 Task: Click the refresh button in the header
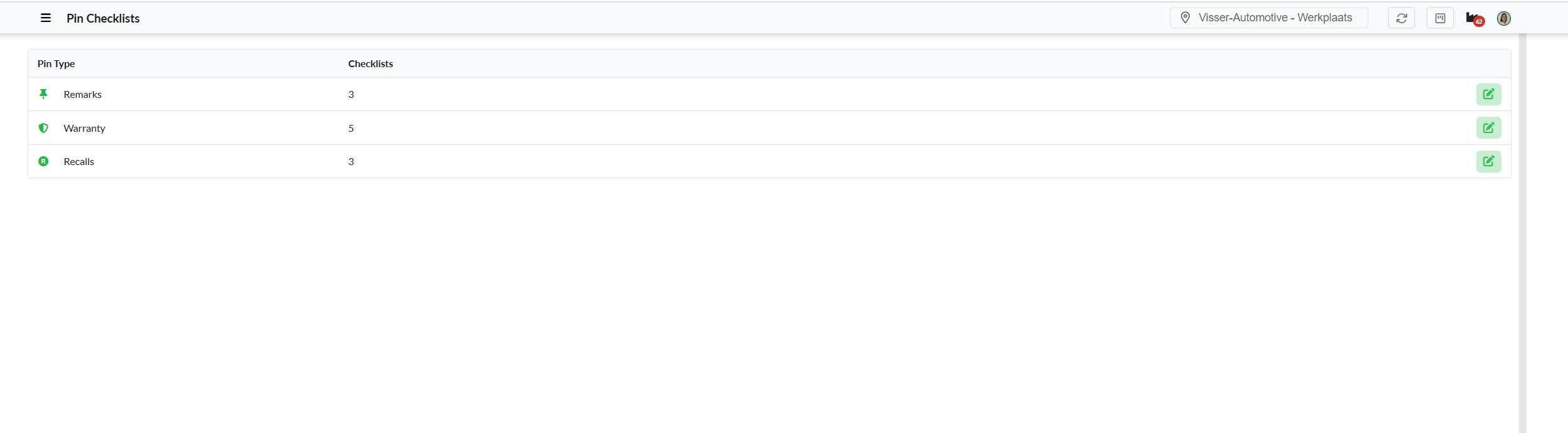[1401, 18]
